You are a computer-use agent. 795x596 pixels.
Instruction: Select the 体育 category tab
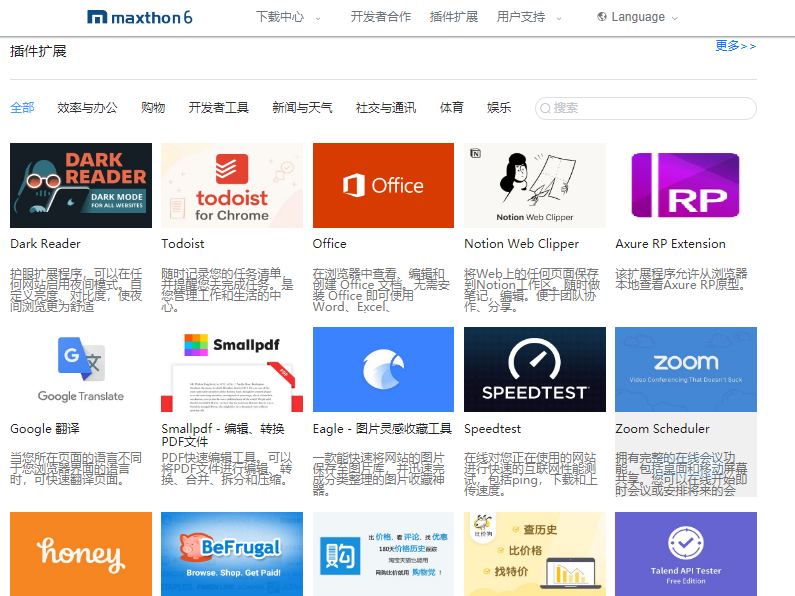coord(452,107)
